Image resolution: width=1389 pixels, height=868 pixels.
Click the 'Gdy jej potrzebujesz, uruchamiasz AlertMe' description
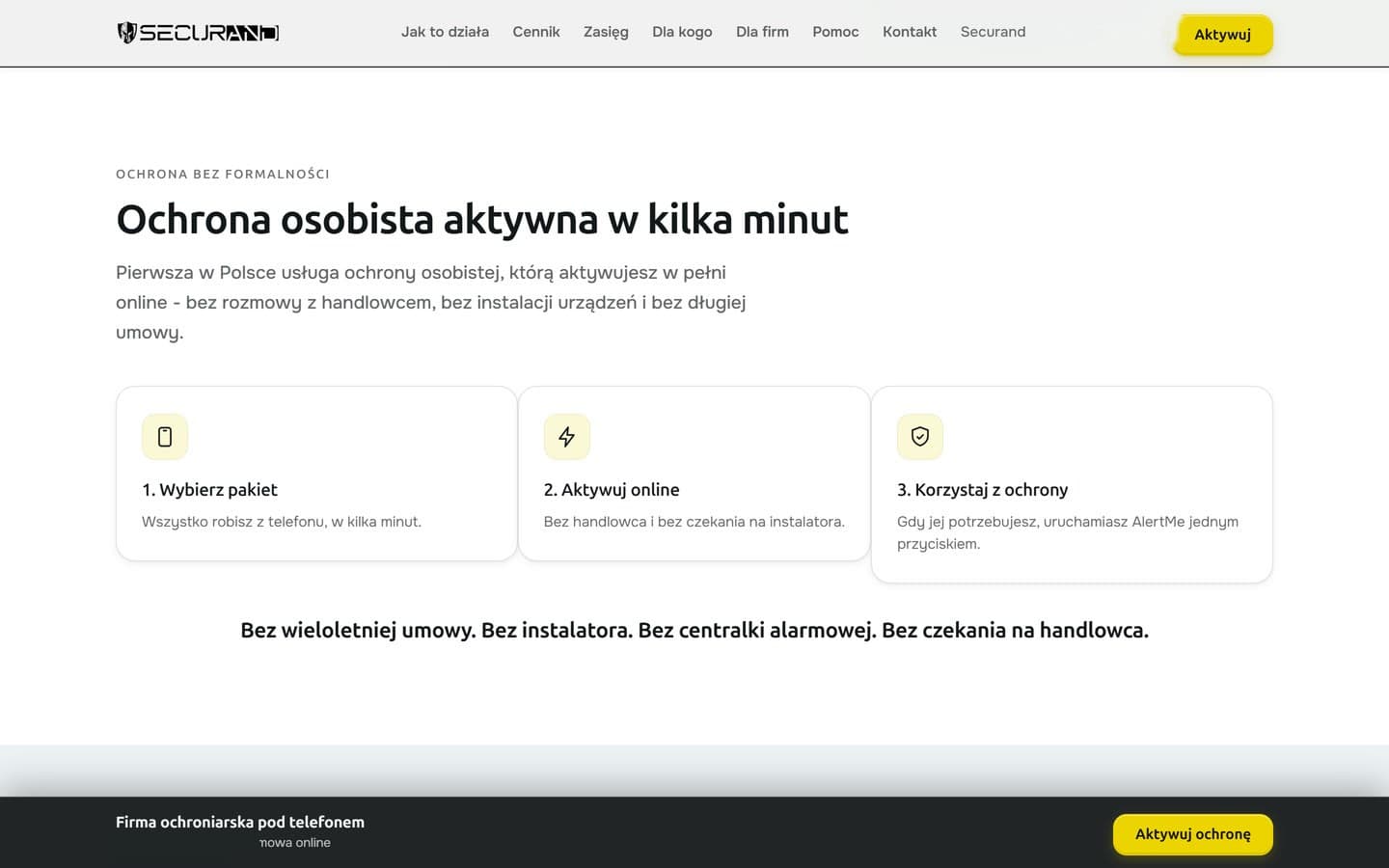coord(1068,532)
